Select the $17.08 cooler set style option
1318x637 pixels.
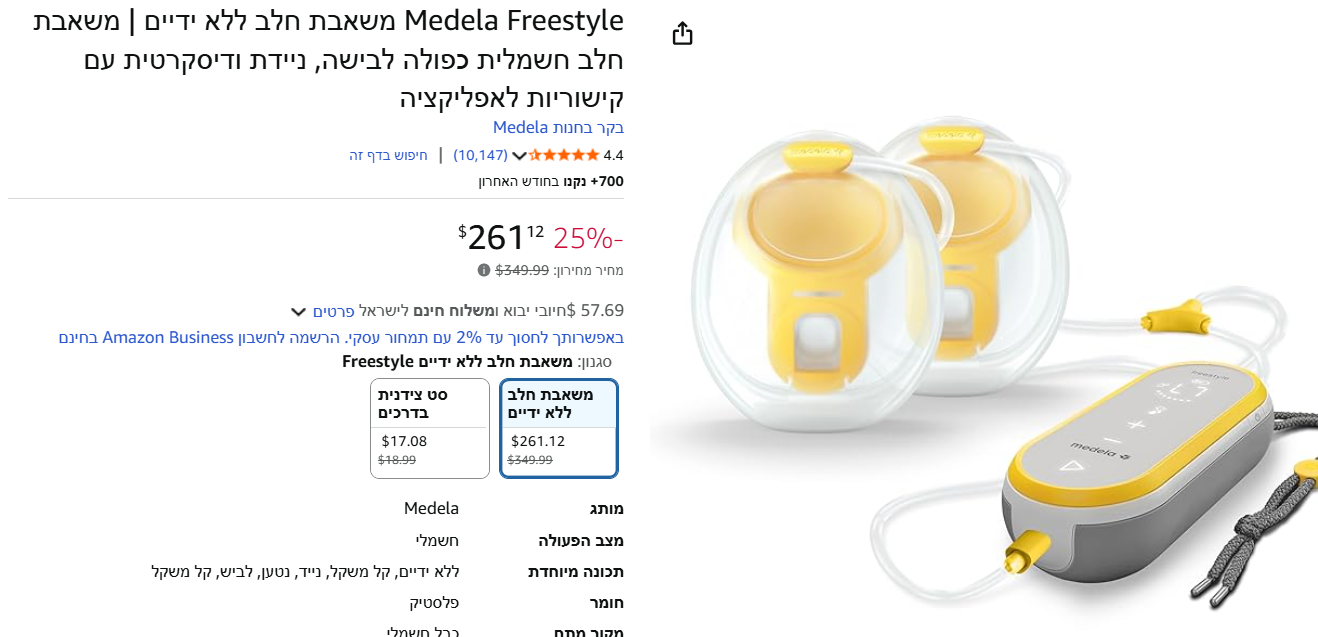tap(430, 428)
